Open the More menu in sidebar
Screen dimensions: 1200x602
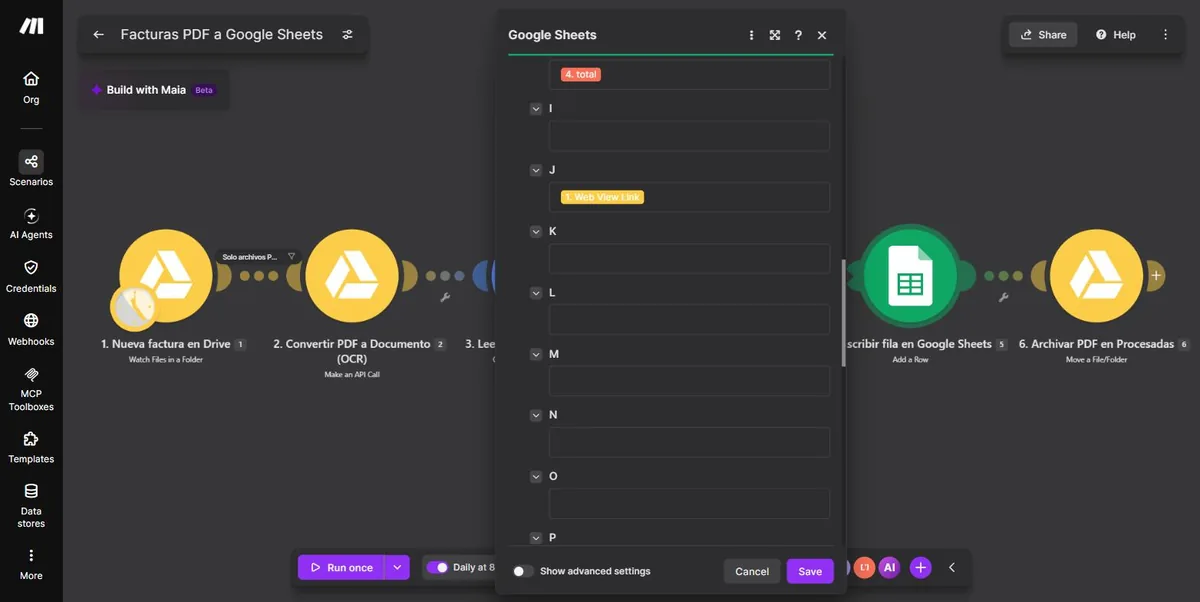tap(31, 564)
